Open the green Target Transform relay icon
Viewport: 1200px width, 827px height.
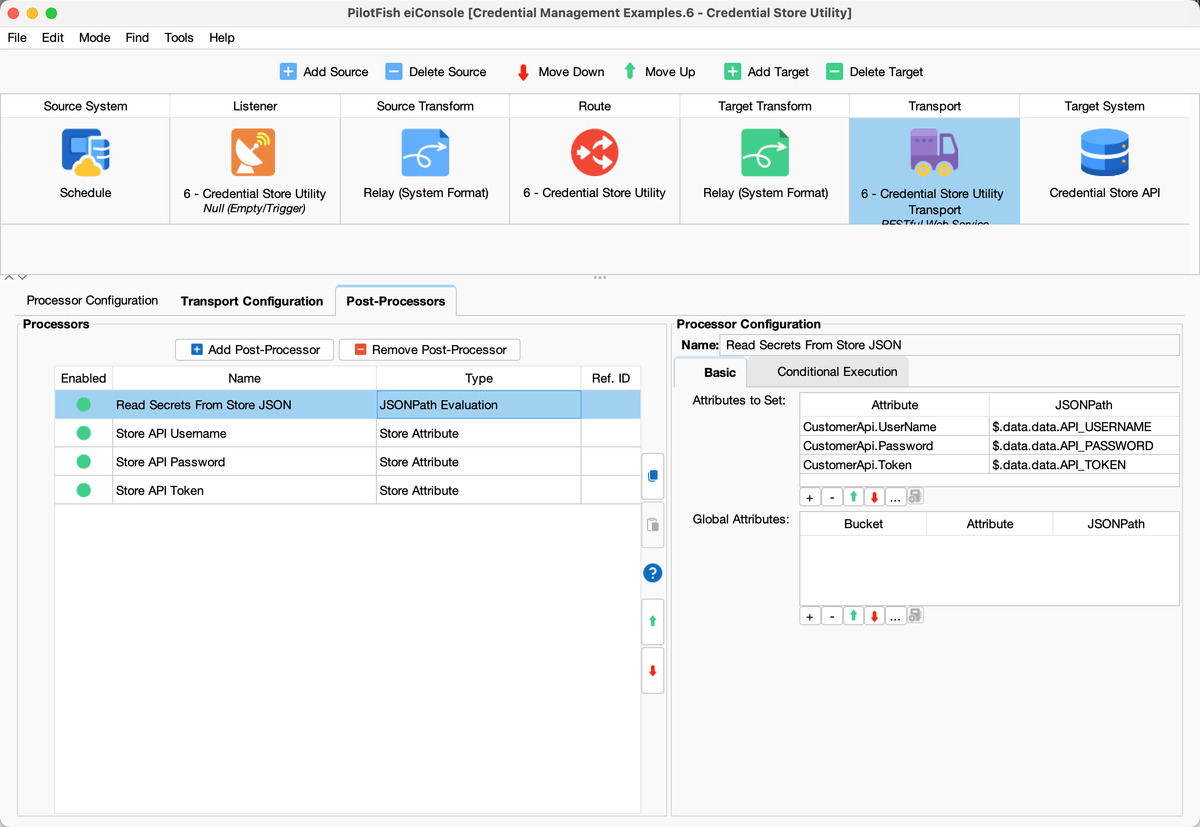tap(765, 153)
